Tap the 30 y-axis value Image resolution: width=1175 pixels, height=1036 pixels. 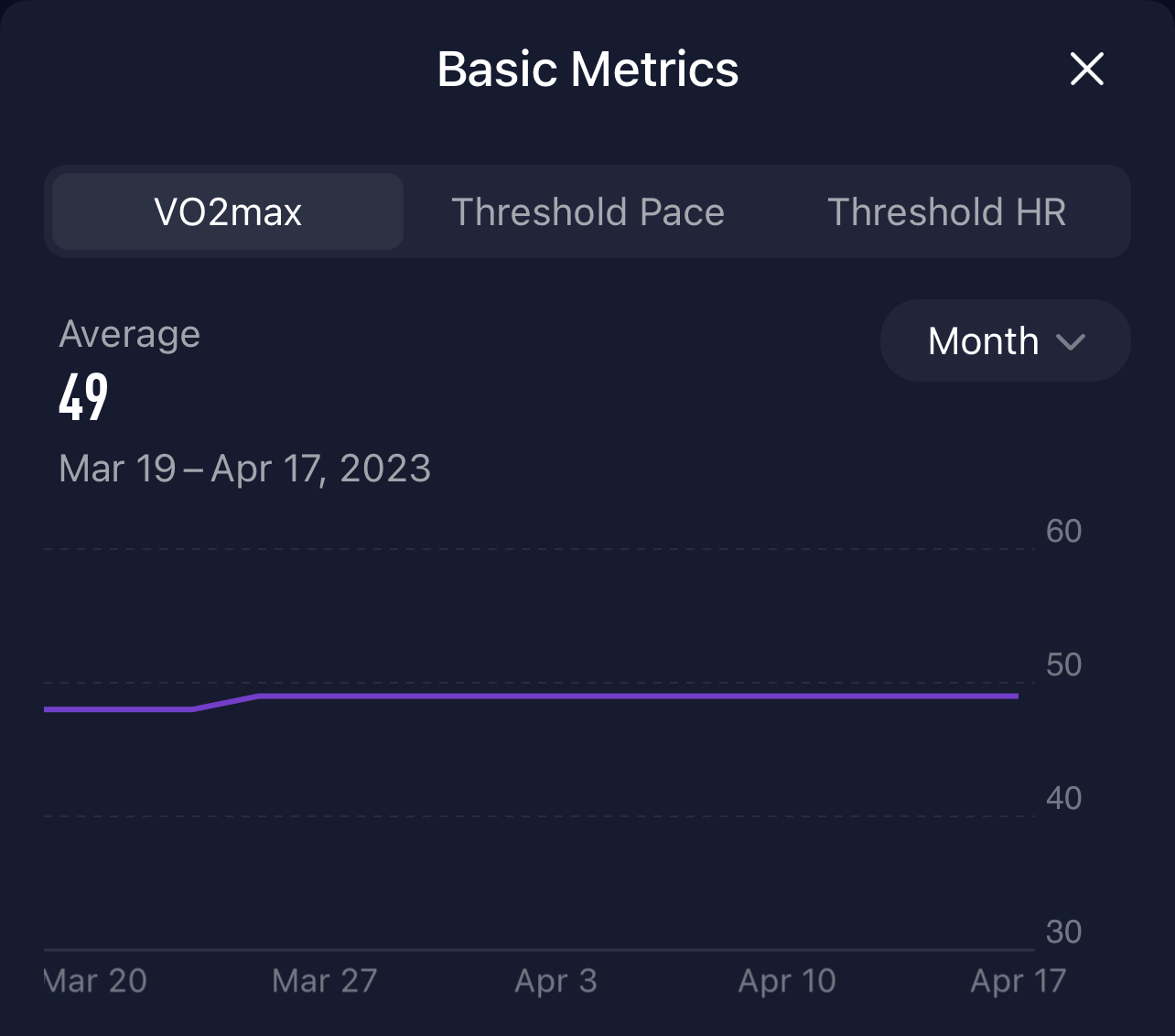tap(1063, 932)
